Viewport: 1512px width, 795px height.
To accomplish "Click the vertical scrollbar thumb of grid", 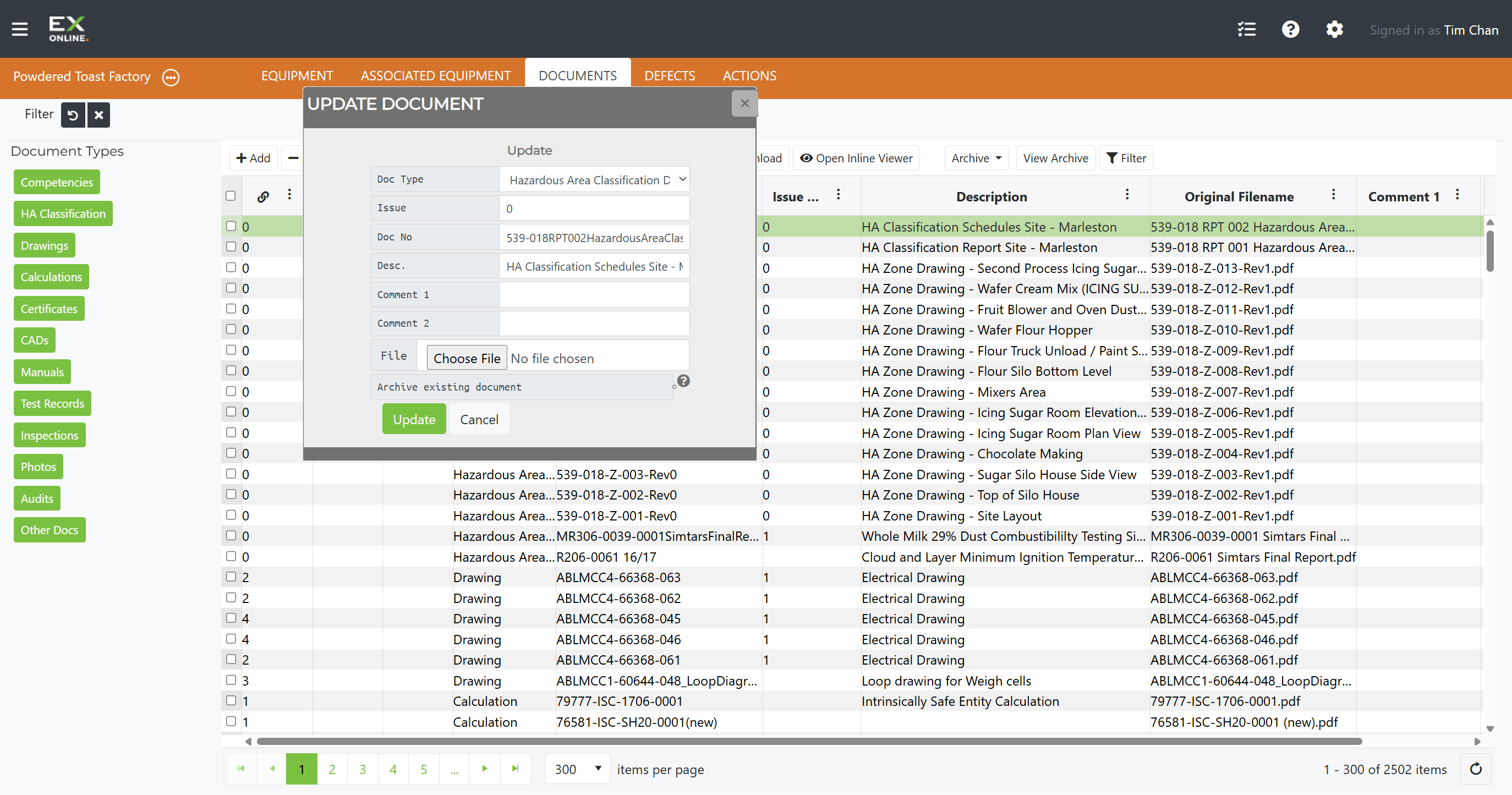I will 1489,251.
